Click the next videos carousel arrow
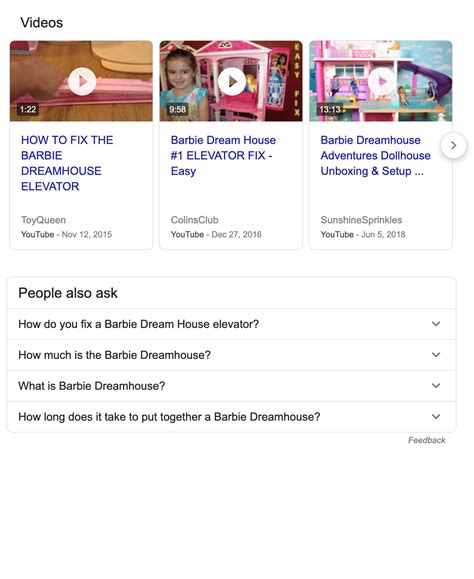This screenshot has width=474, height=579. coord(453,145)
